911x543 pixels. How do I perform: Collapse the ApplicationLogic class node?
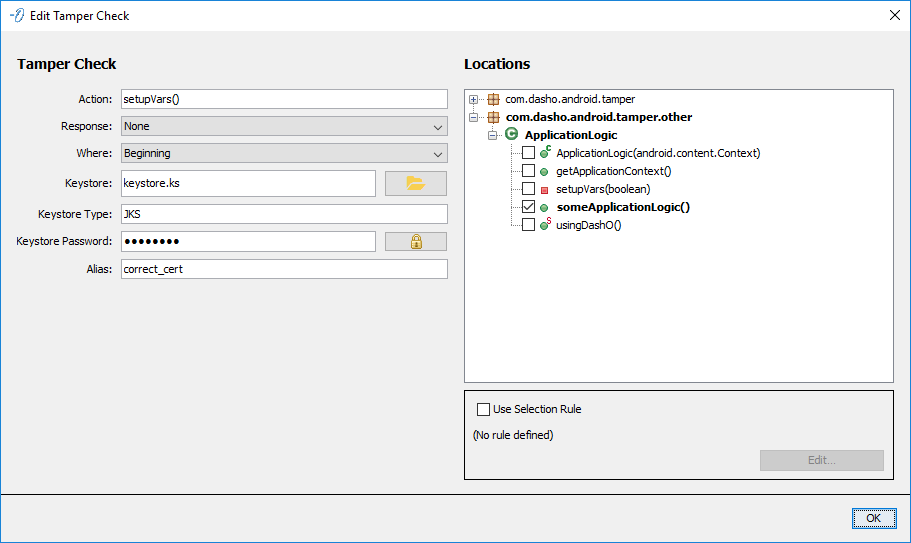coord(492,135)
